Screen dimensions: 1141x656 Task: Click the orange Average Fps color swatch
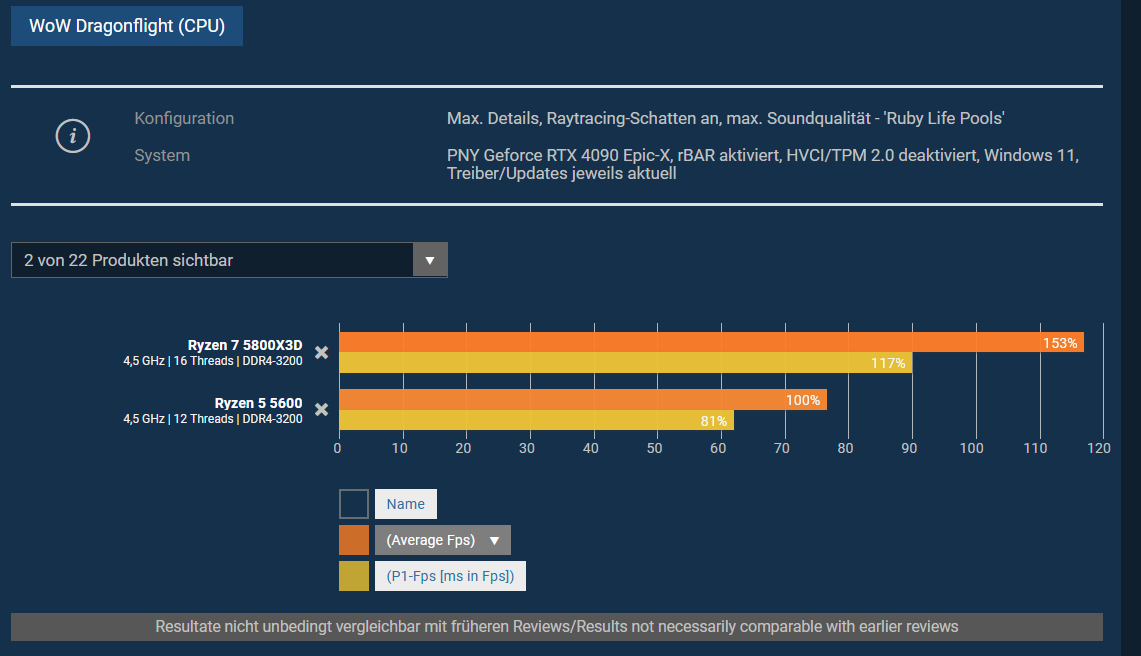point(354,540)
